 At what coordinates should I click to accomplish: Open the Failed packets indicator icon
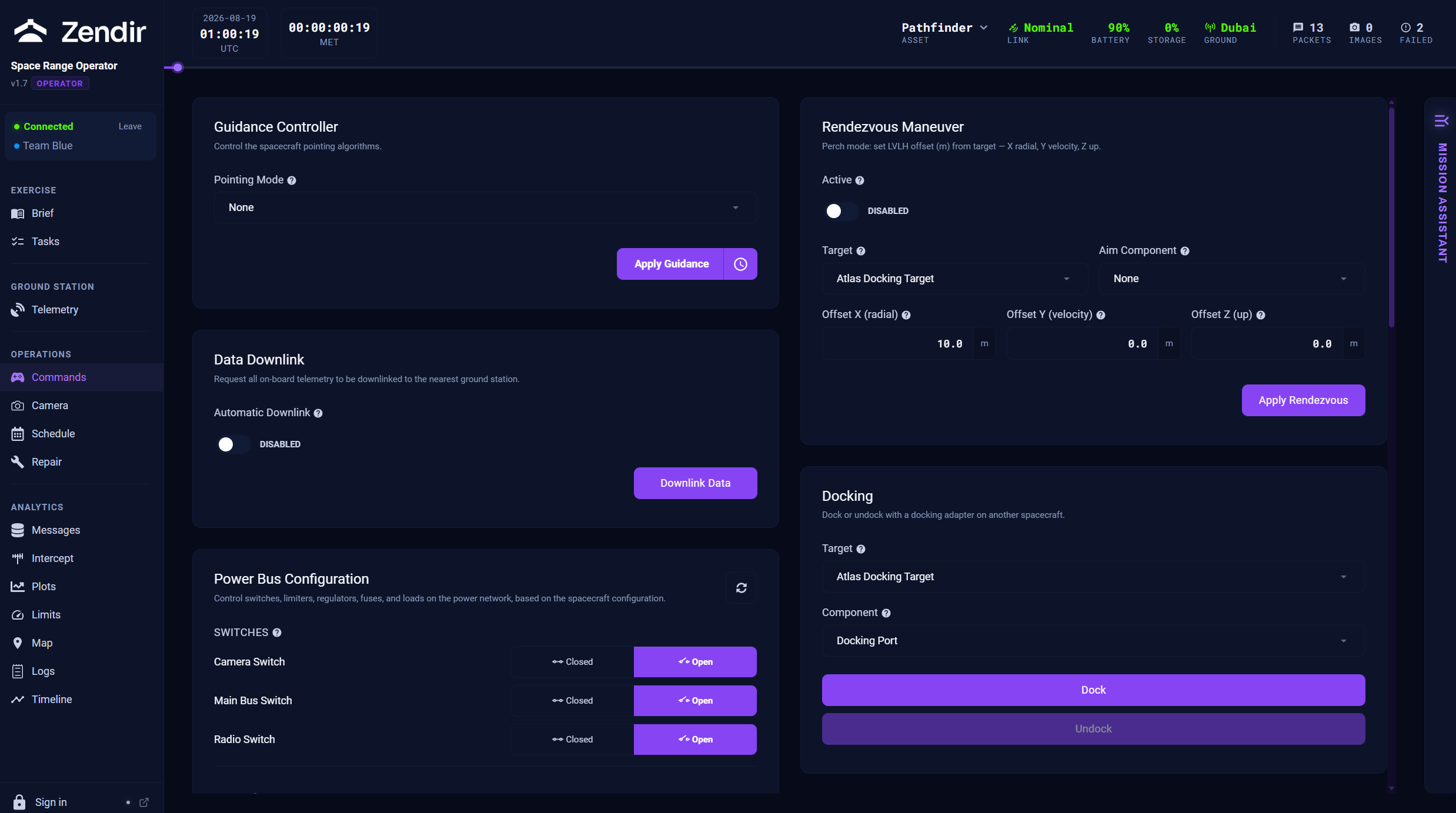coord(1405,28)
